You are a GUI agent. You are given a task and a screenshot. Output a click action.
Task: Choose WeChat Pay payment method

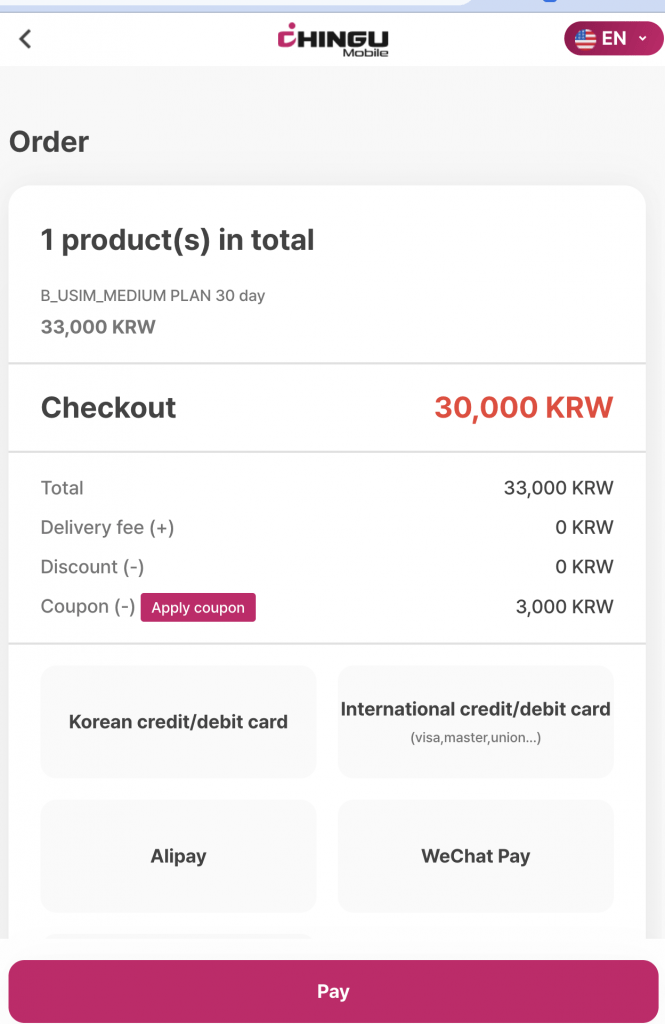[x=475, y=856]
